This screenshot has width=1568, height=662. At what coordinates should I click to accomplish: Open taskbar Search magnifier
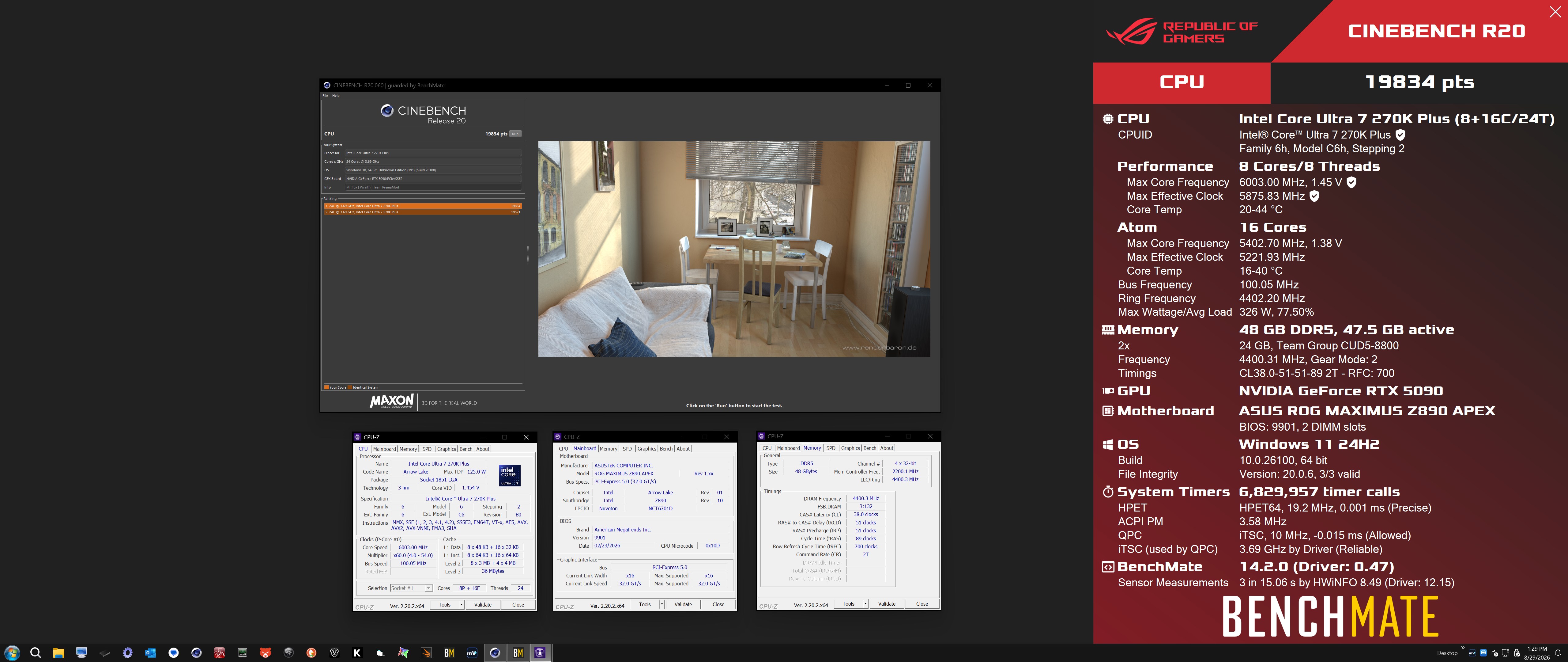(x=35, y=653)
